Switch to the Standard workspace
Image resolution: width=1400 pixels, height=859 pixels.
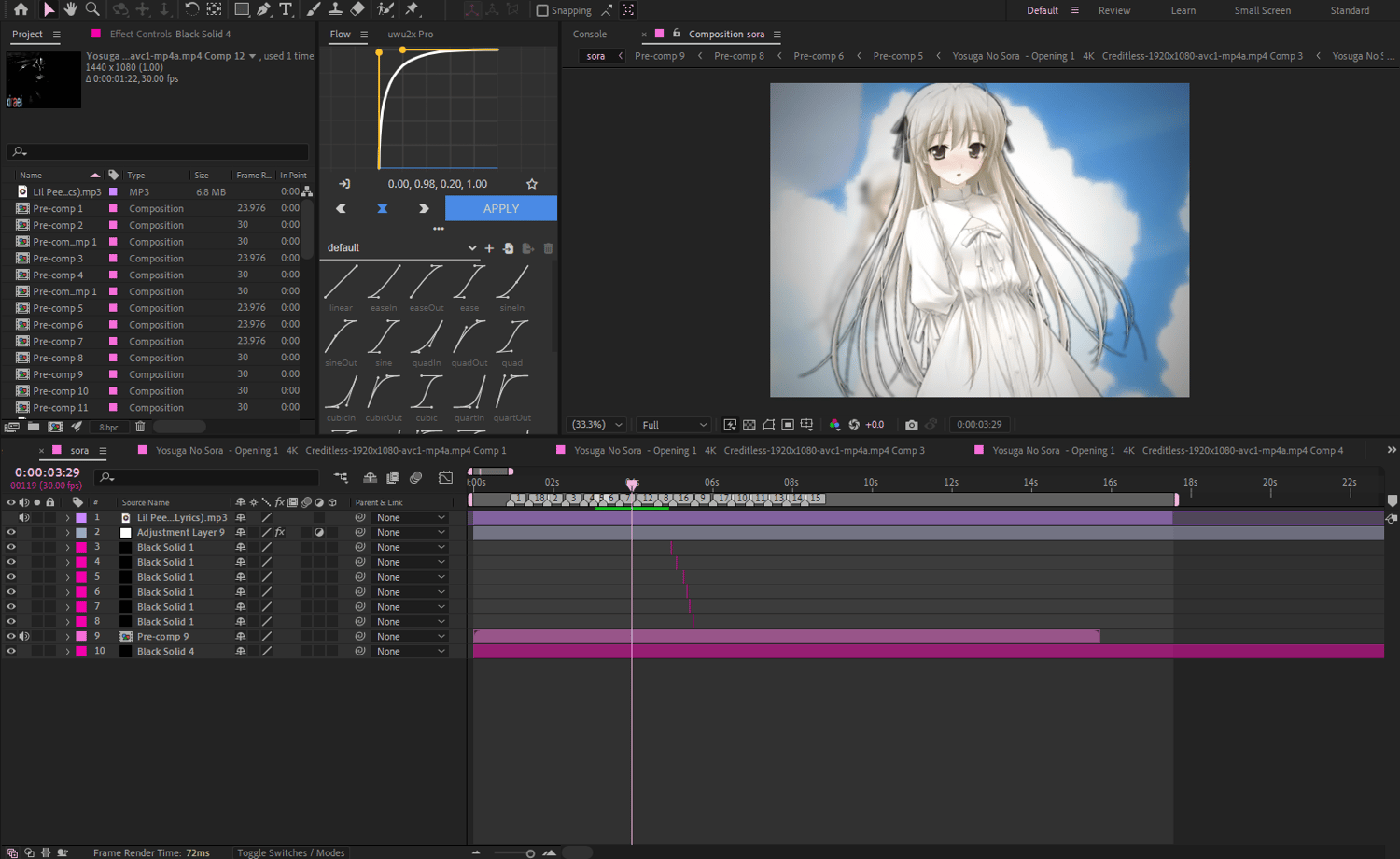pos(1350,10)
